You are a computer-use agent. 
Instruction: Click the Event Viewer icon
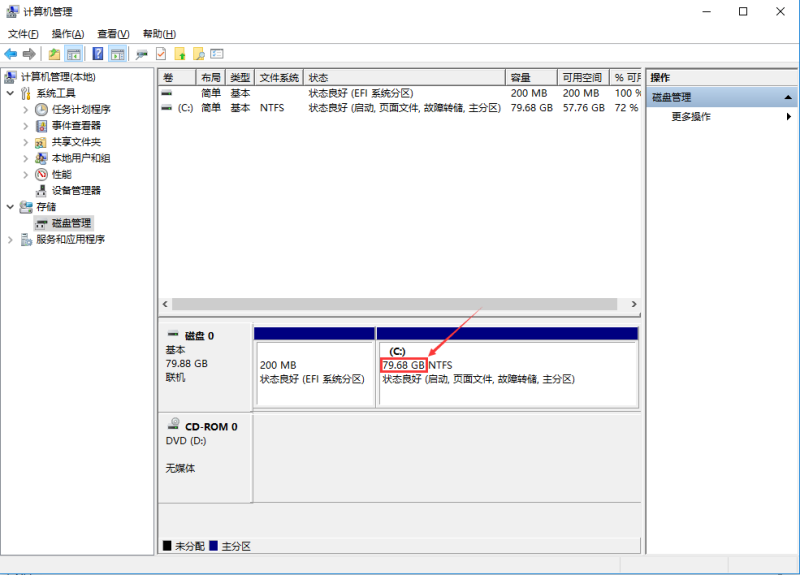41,126
